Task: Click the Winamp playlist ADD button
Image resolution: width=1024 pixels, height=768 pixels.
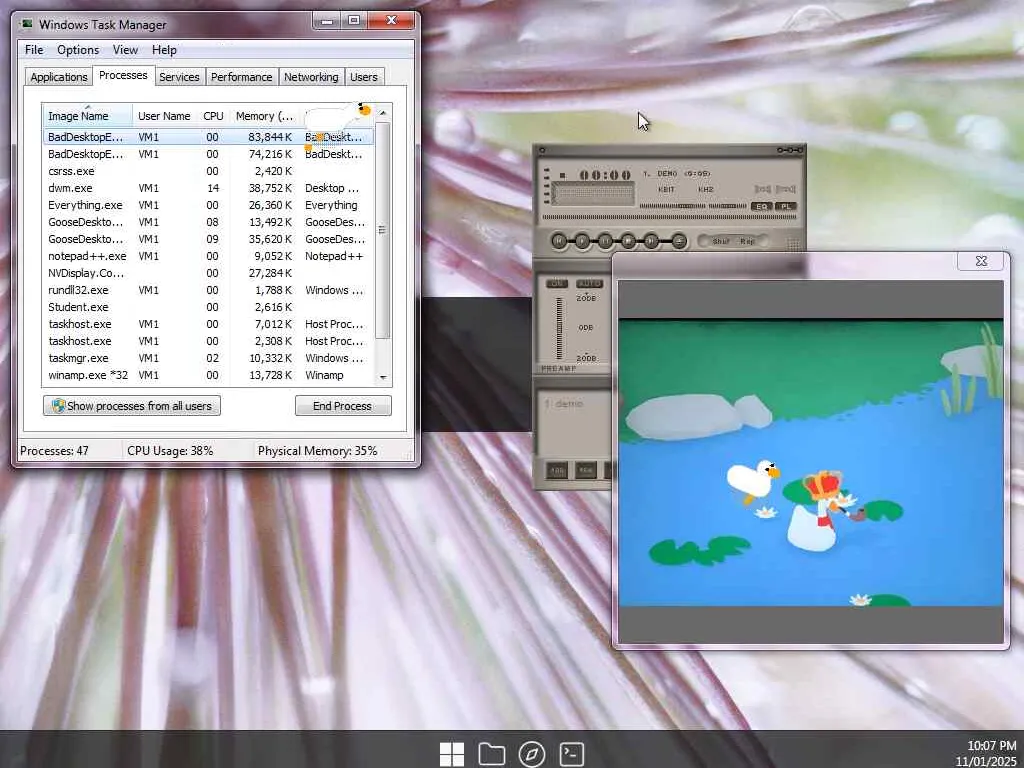Action: tap(556, 470)
